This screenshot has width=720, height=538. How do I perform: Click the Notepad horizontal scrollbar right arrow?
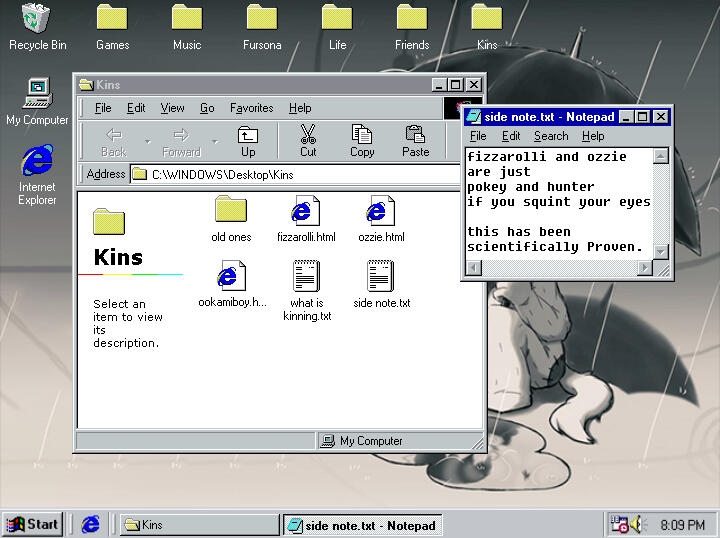pos(644,268)
